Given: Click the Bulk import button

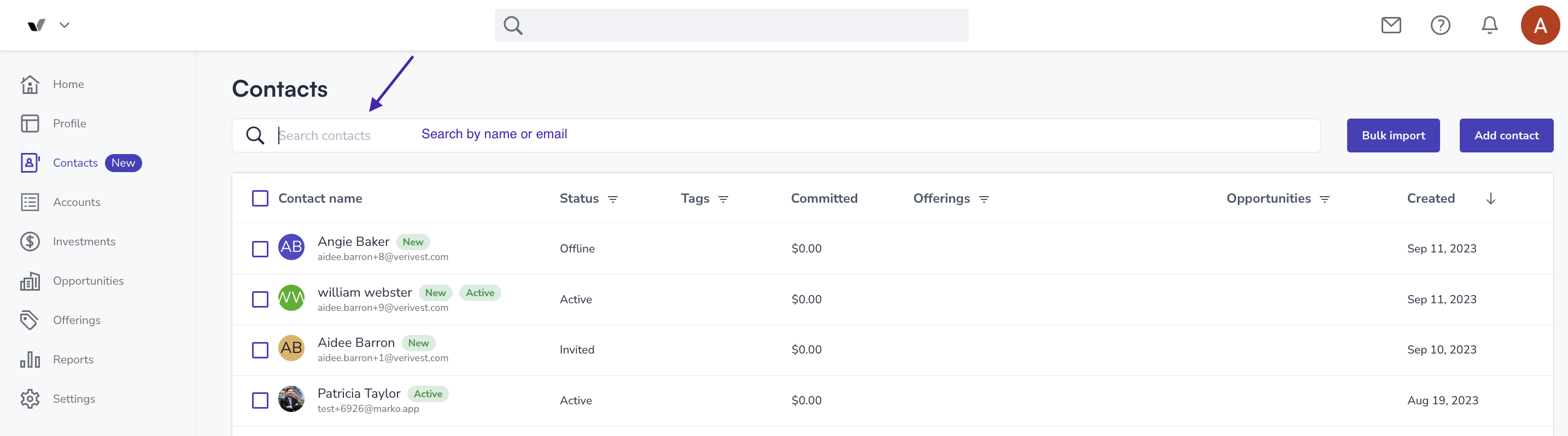Looking at the screenshot, I should 1393,135.
